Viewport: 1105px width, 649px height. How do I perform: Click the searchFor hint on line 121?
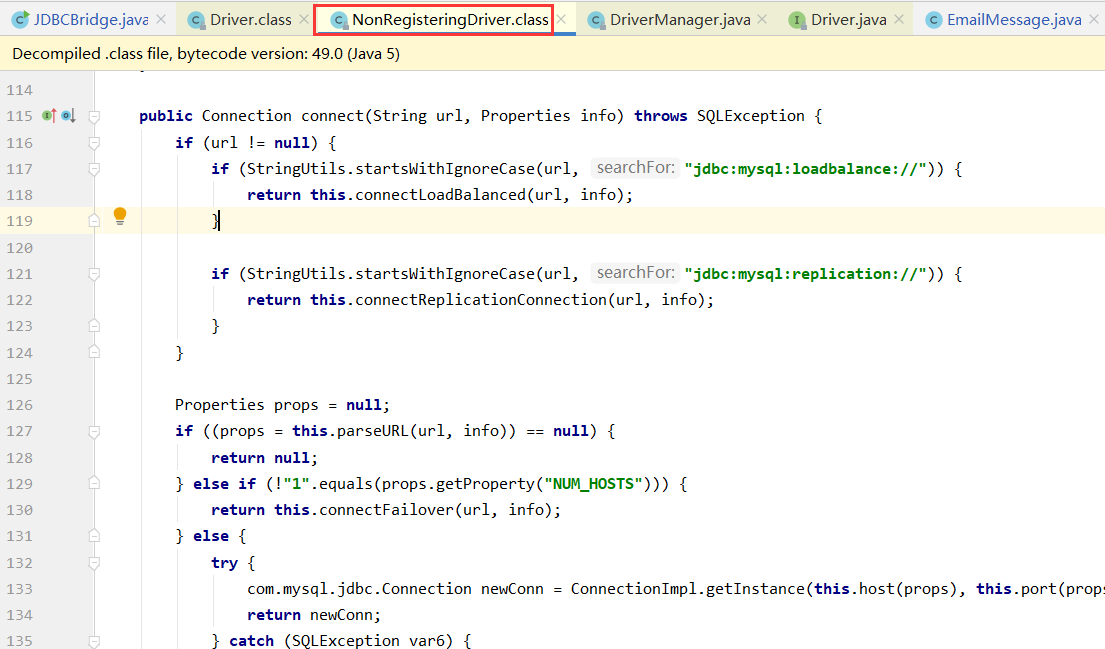tap(635, 273)
